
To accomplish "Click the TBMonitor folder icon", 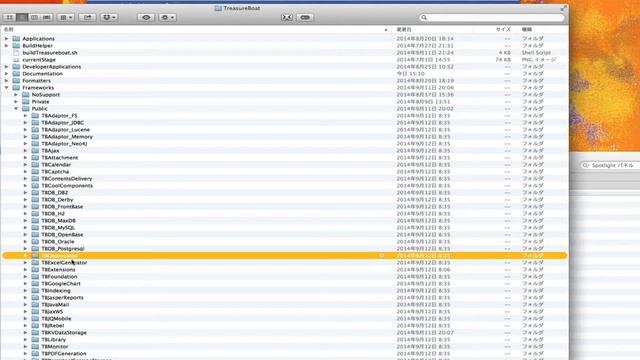I will (35, 347).
